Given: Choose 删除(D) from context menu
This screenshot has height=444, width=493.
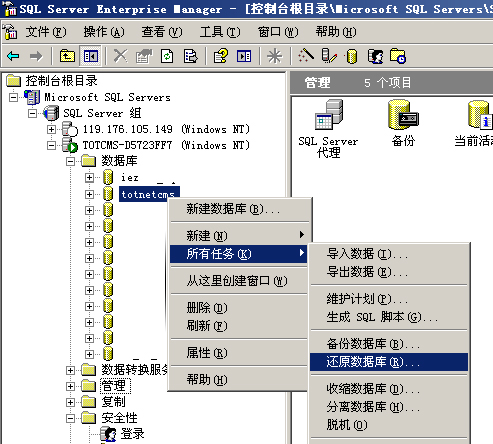Looking at the screenshot, I should click(240, 307).
